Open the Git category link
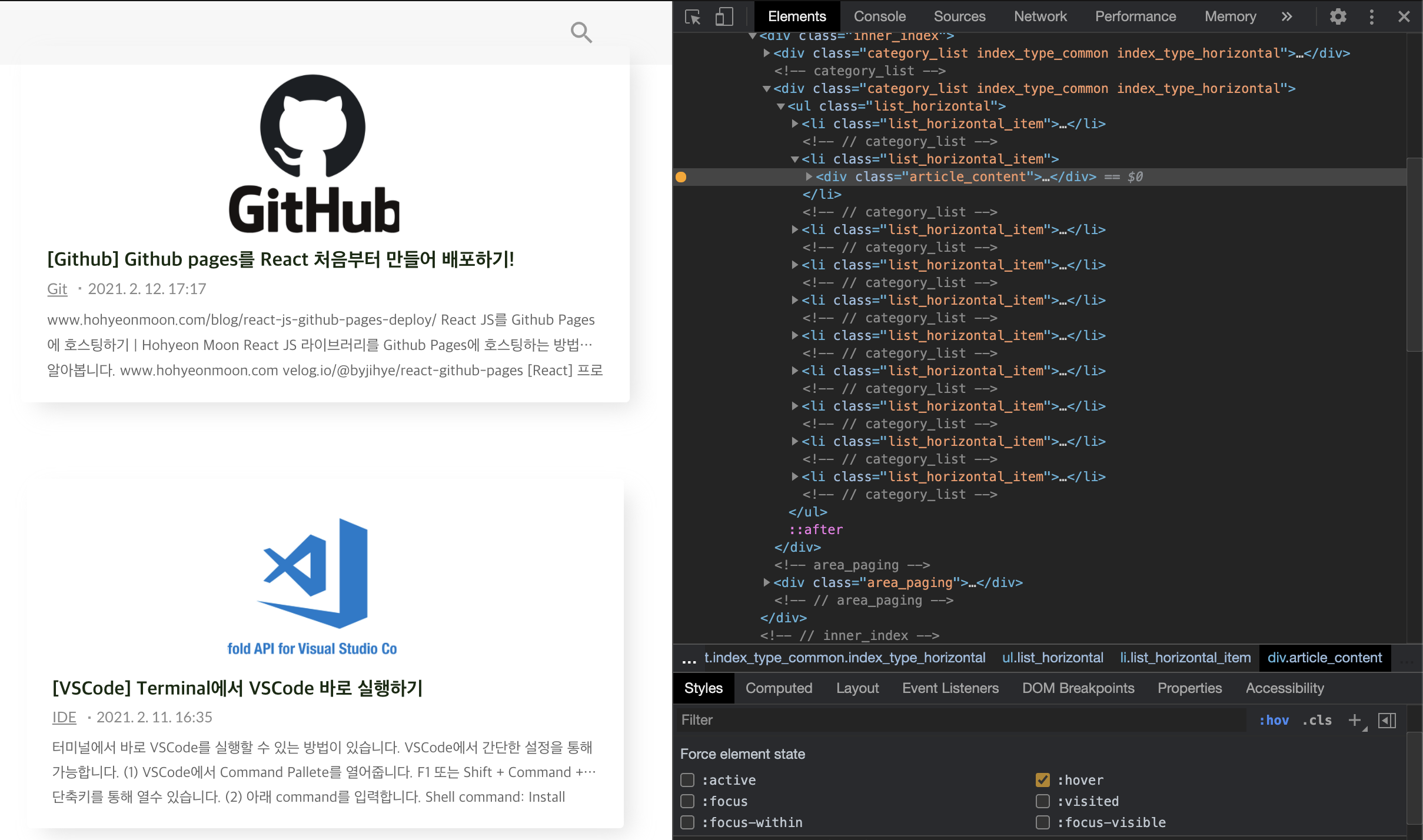This screenshot has height=840, width=1423. pos(57,289)
